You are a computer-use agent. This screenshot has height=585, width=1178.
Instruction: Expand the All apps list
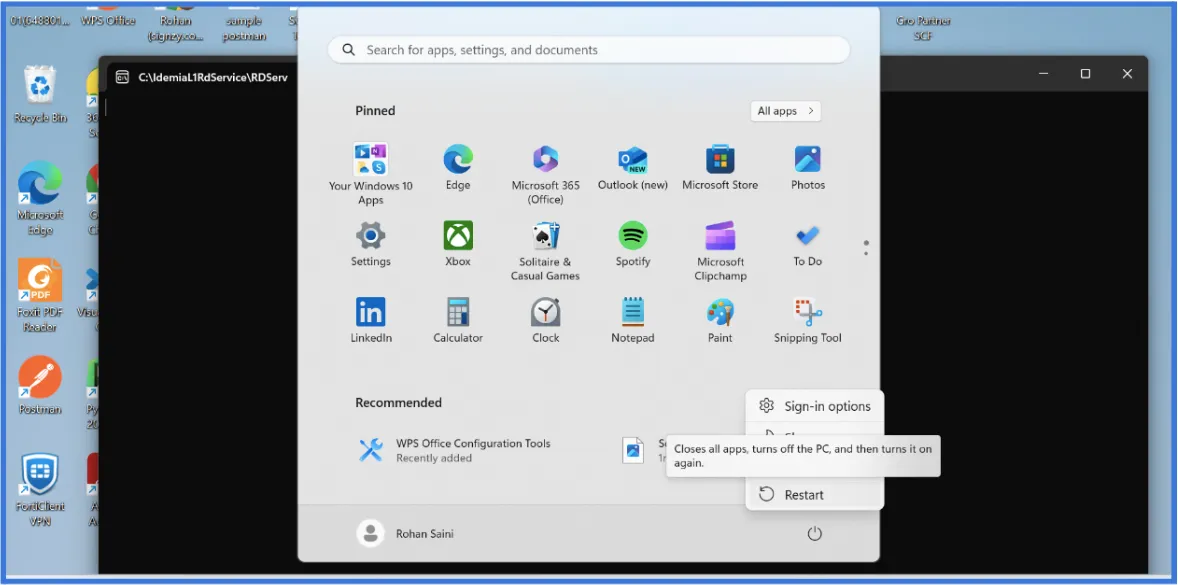coord(785,111)
